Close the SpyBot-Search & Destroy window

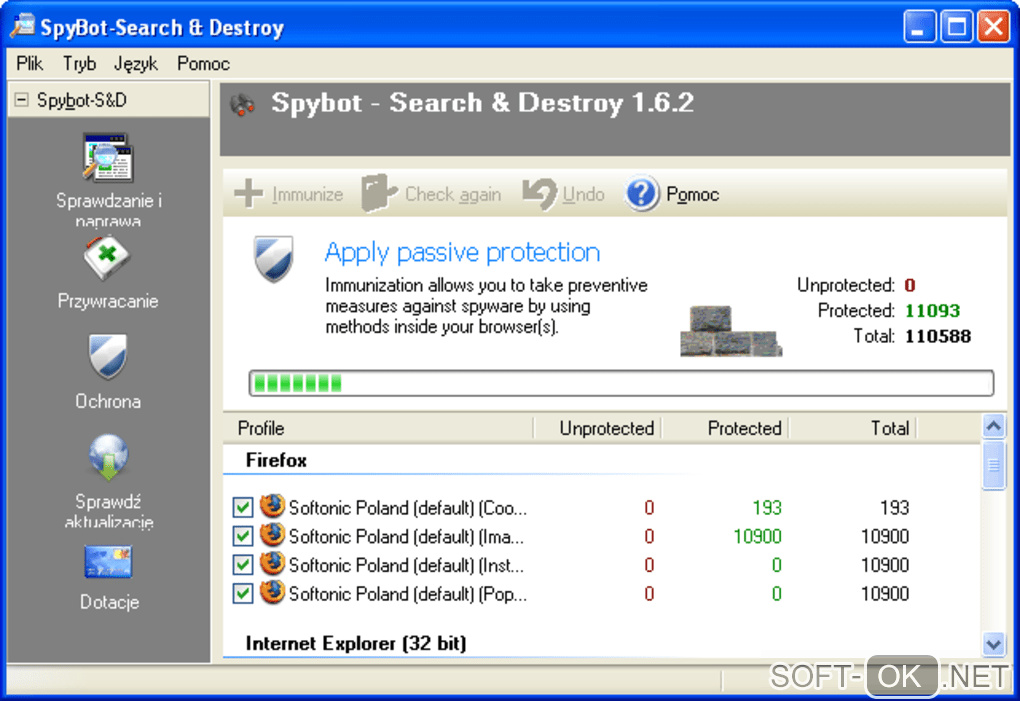click(993, 27)
